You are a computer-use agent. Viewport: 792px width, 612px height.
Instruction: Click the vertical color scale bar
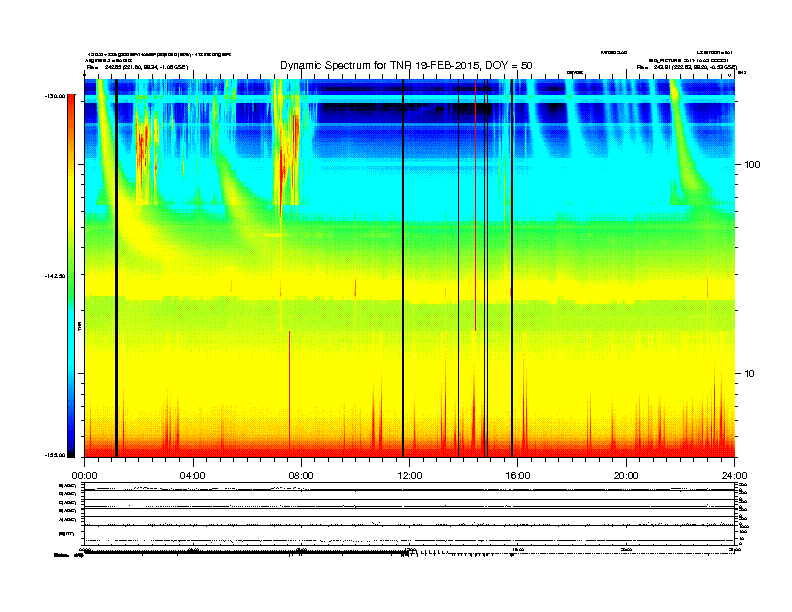(x=71, y=276)
